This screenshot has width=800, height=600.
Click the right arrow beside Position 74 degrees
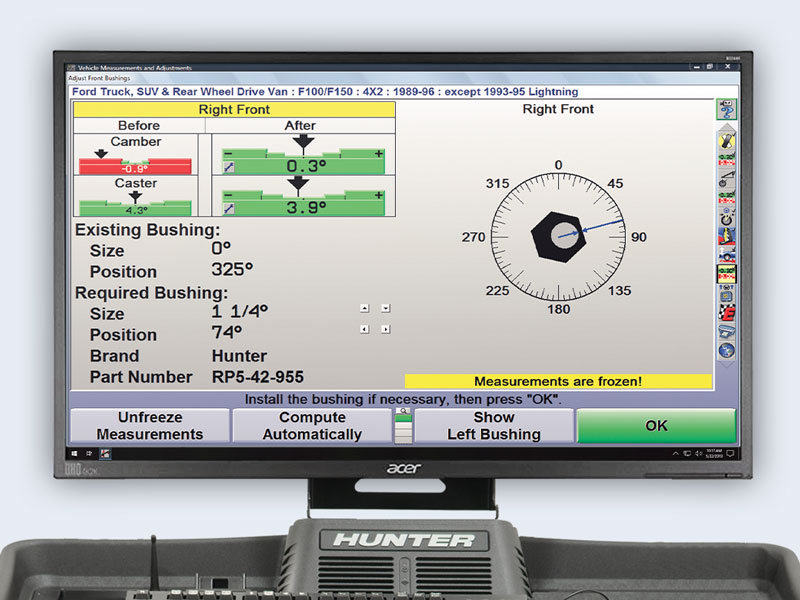pyautogui.click(x=385, y=328)
